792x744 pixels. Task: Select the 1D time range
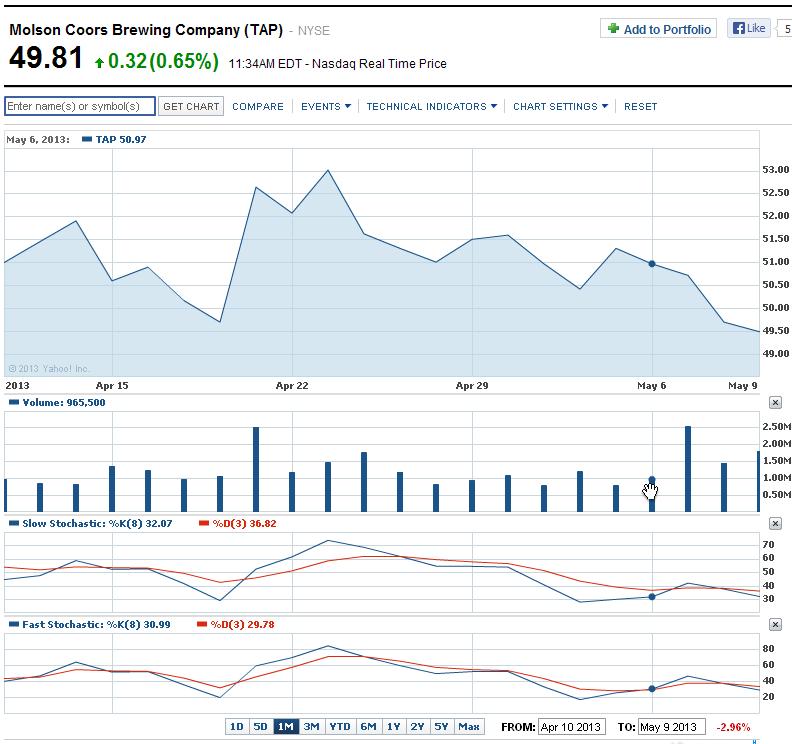coord(236,726)
